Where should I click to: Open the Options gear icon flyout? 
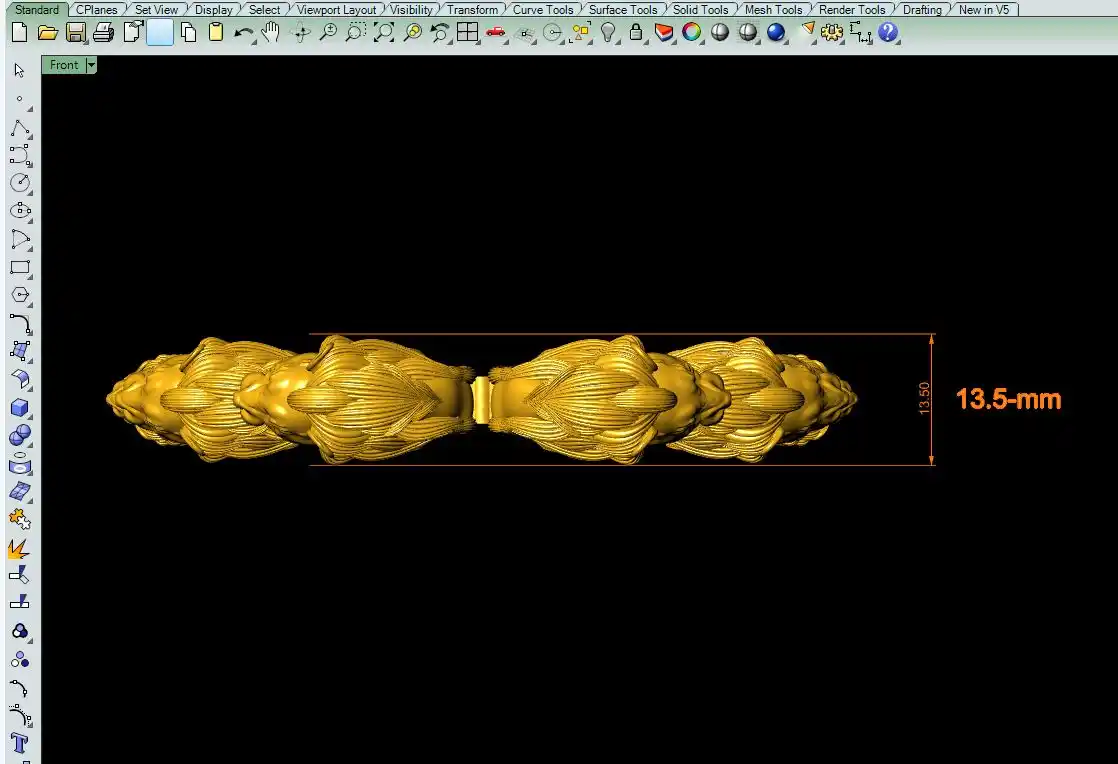click(x=832, y=33)
